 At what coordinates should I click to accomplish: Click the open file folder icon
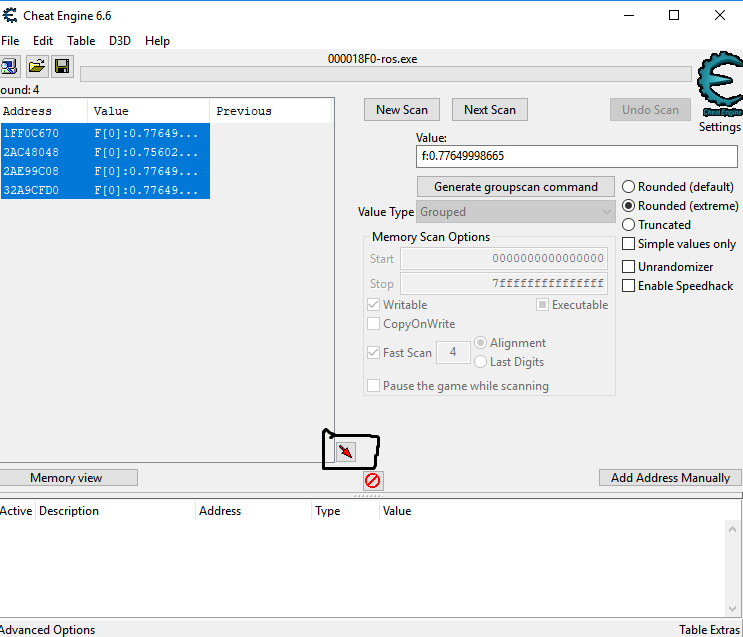36,66
